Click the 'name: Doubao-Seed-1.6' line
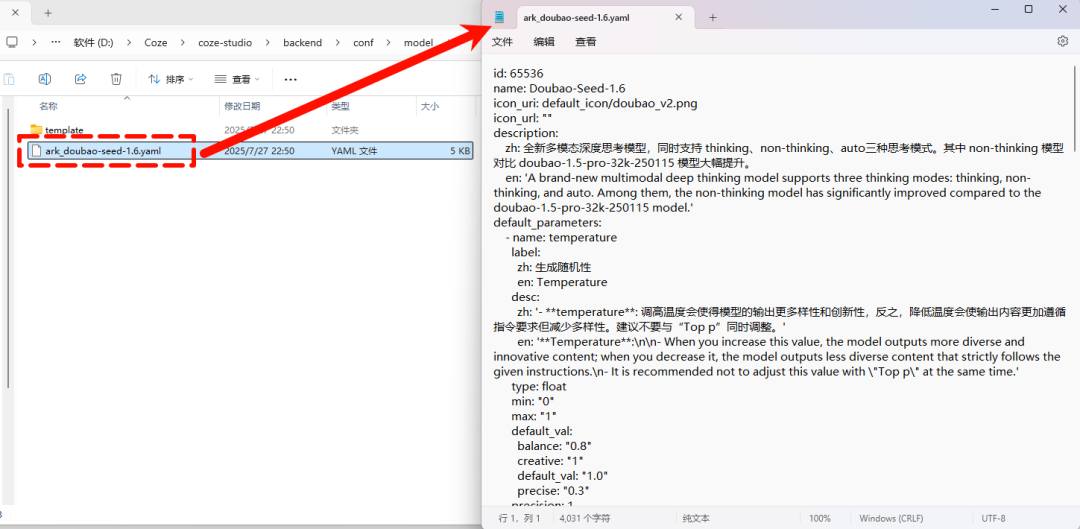The image size is (1080, 529). point(559,87)
